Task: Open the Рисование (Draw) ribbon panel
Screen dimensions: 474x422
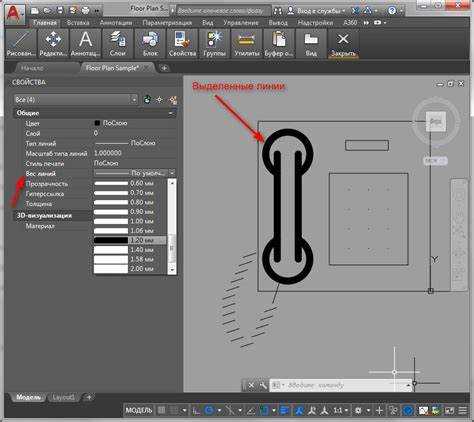Action: pos(21,43)
